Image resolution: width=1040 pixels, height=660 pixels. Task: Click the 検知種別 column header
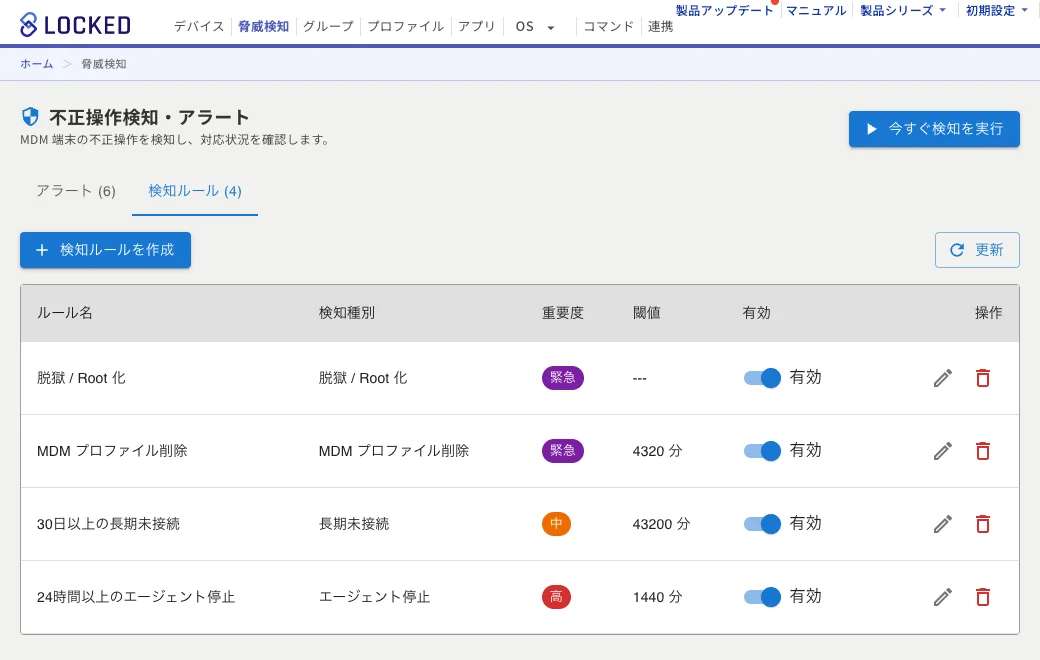pyautogui.click(x=347, y=313)
